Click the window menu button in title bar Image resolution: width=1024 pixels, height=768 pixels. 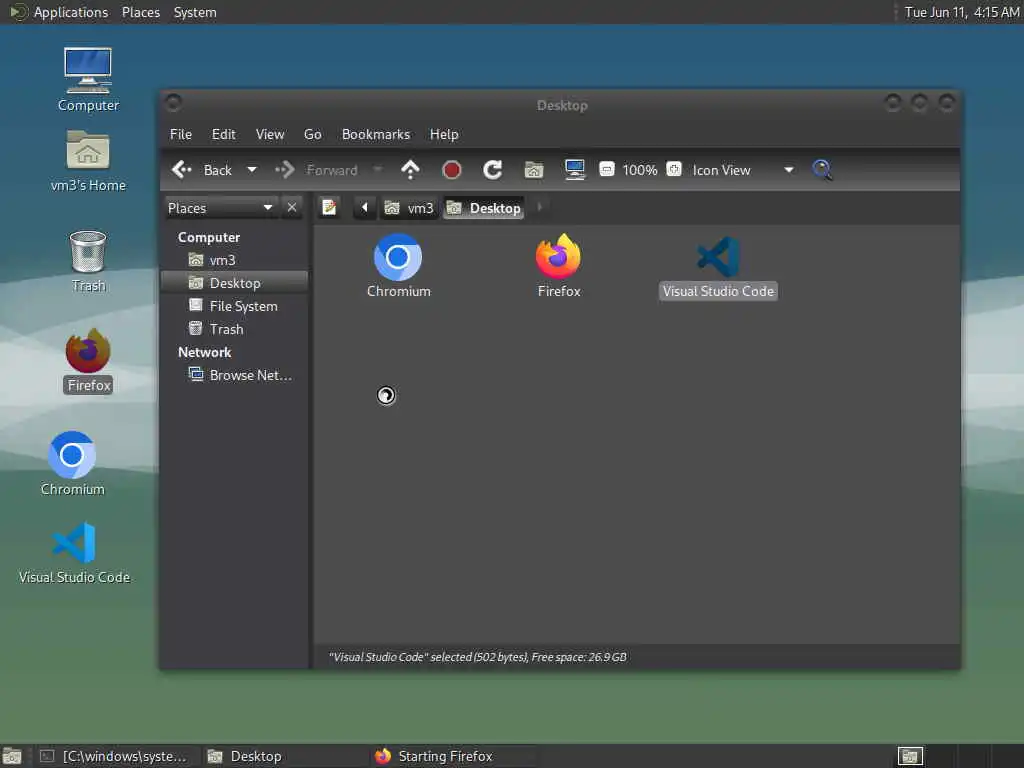tap(174, 103)
